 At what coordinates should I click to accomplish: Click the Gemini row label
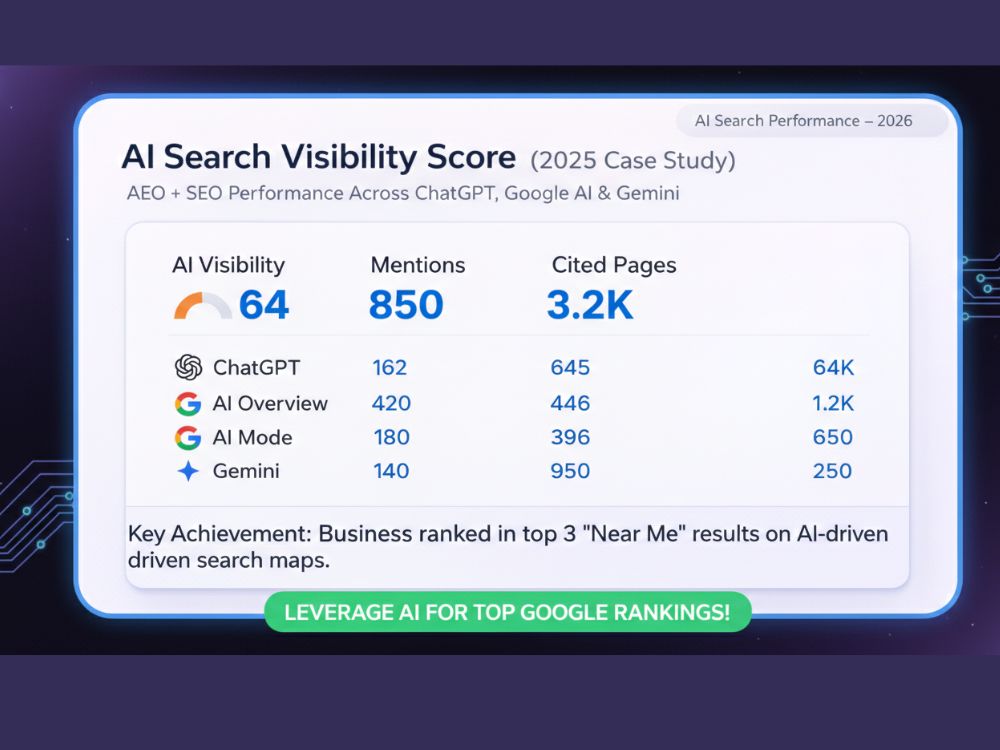click(246, 471)
